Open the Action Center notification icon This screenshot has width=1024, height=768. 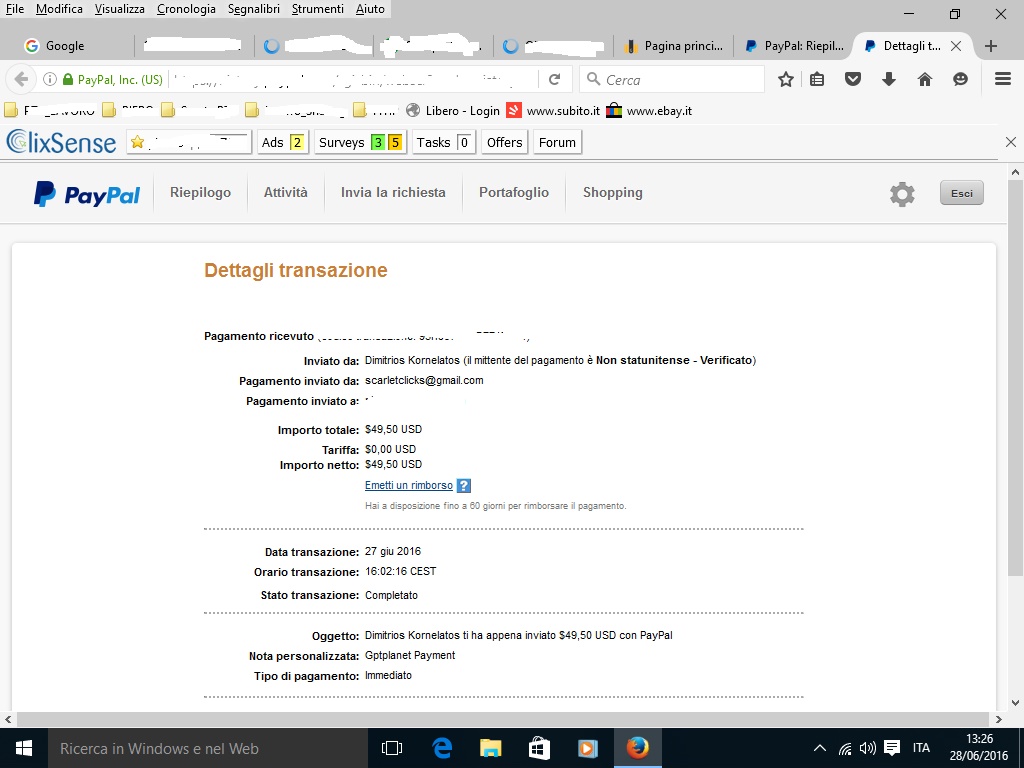[891, 748]
